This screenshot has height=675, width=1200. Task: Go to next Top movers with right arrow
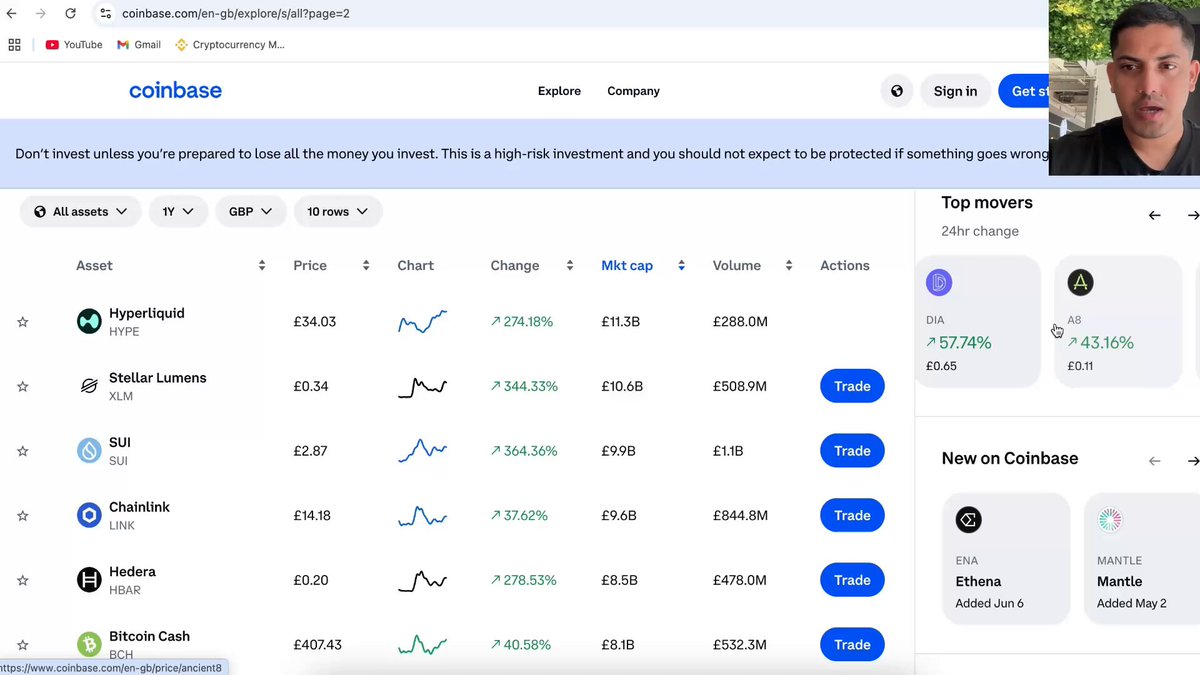tap(1193, 215)
